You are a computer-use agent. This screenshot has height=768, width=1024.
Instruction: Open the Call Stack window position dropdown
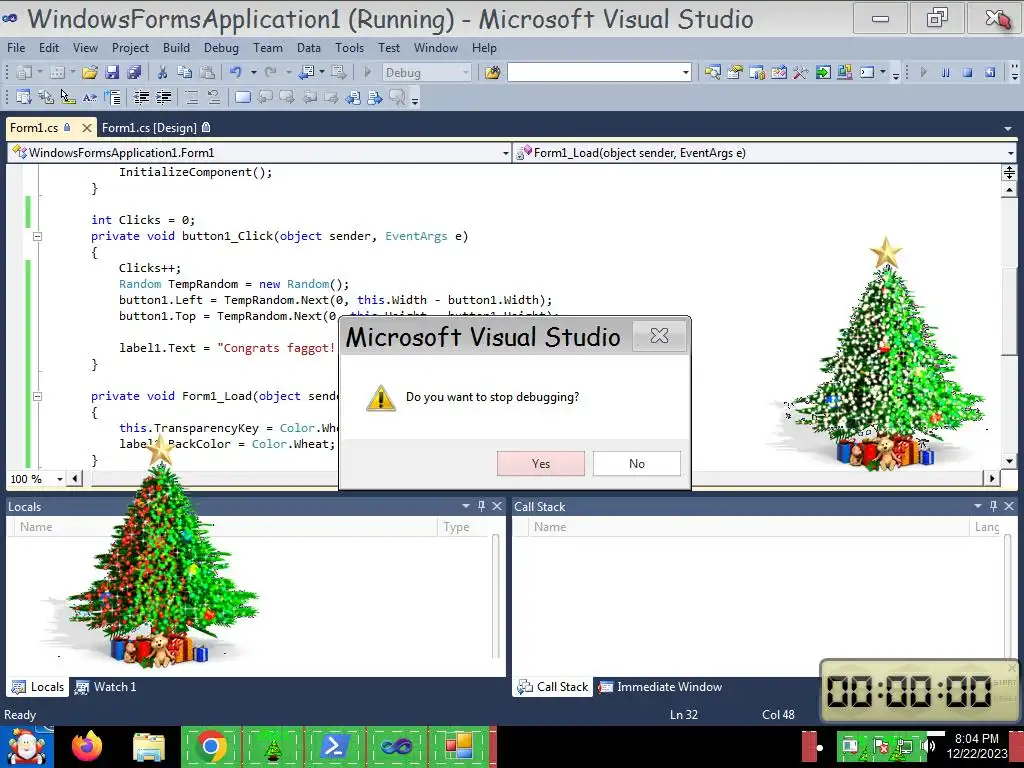978,506
